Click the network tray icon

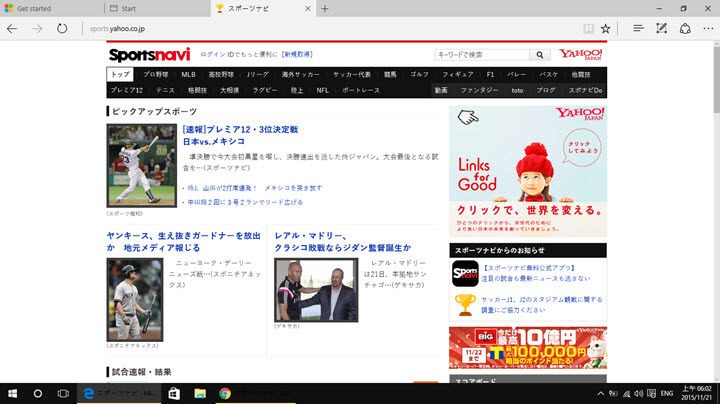(x=626, y=393)
